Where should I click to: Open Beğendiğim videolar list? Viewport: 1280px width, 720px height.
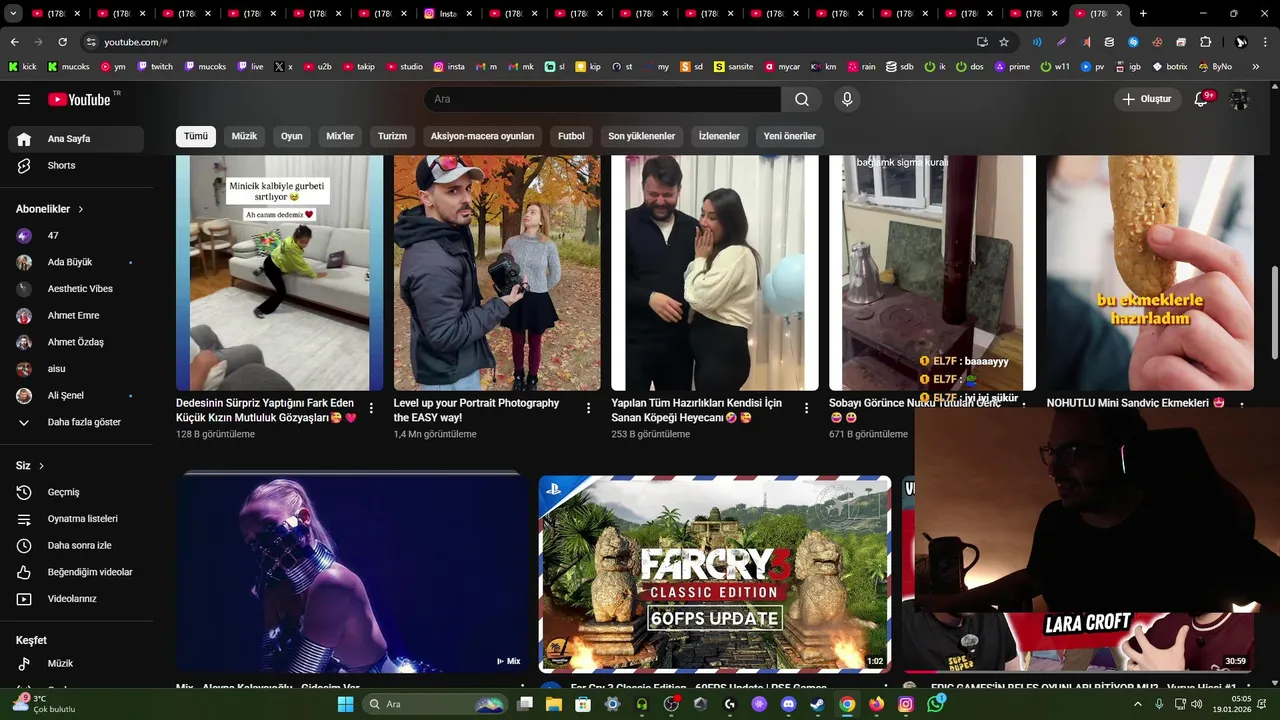point(76,572)
